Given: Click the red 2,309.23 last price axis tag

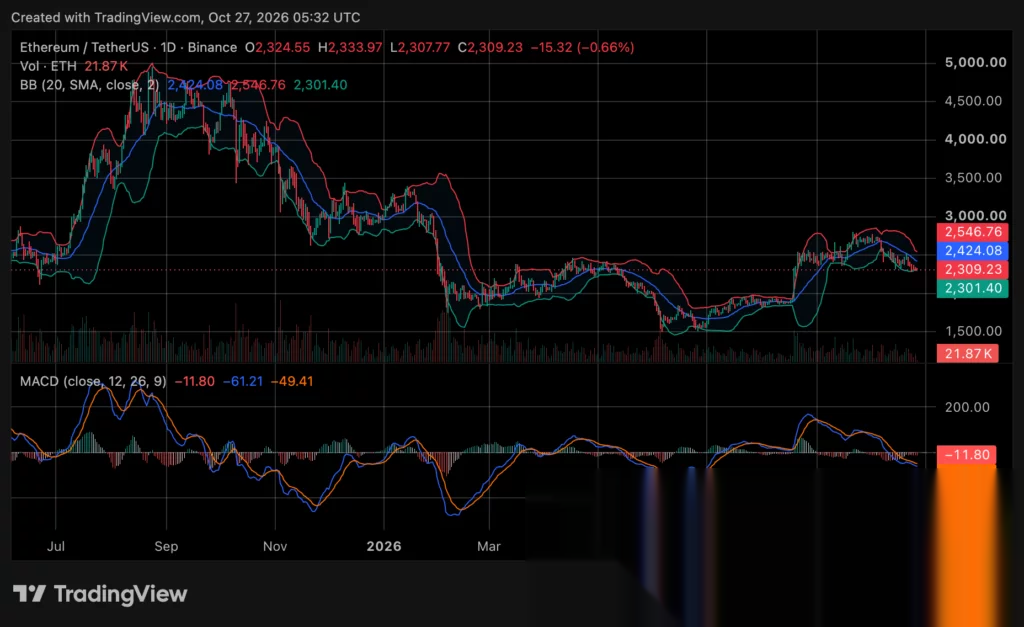Looking at the screenshot, I should 972,270.
